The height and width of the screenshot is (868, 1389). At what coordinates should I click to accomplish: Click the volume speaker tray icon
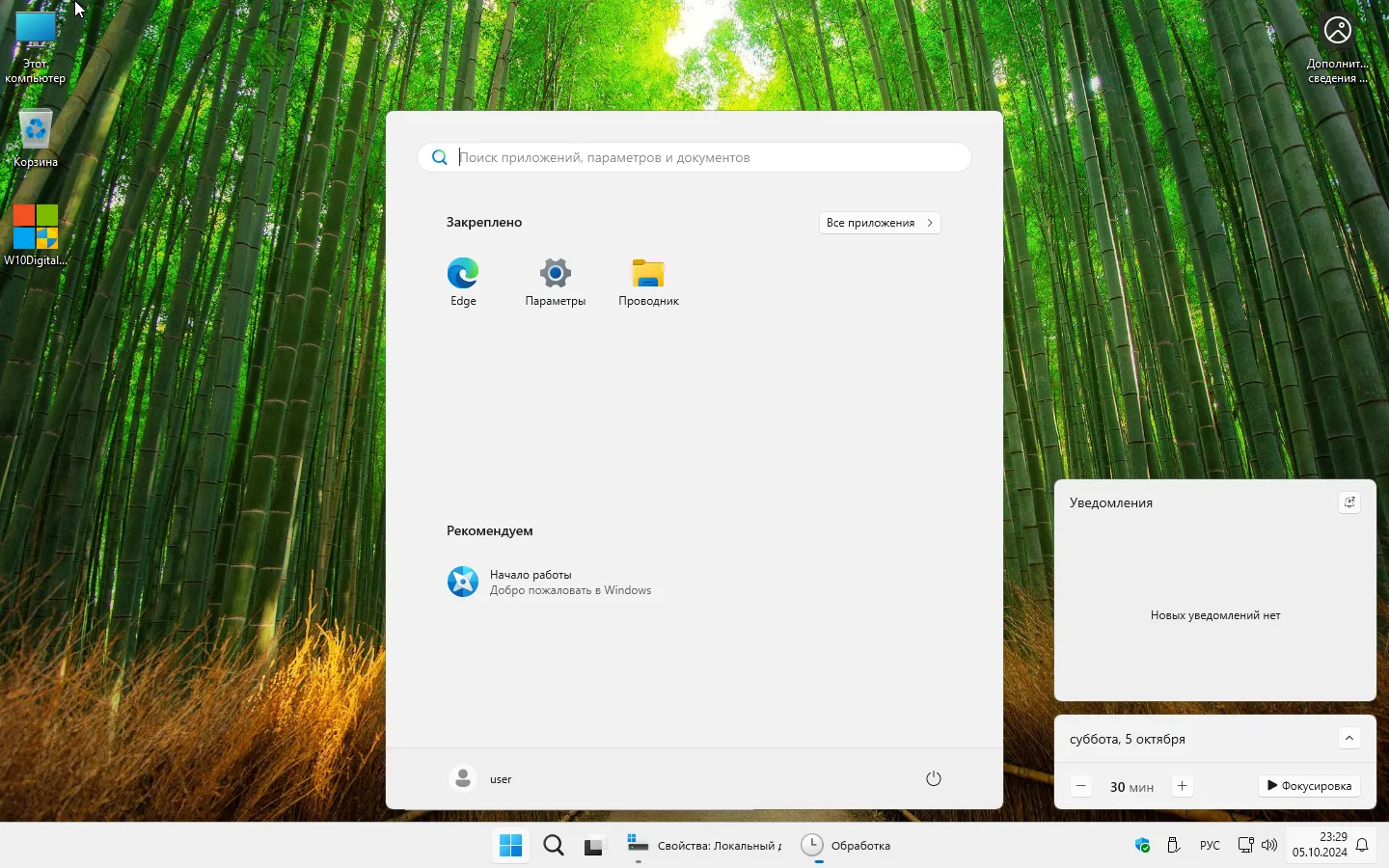tap(1269, 846)
